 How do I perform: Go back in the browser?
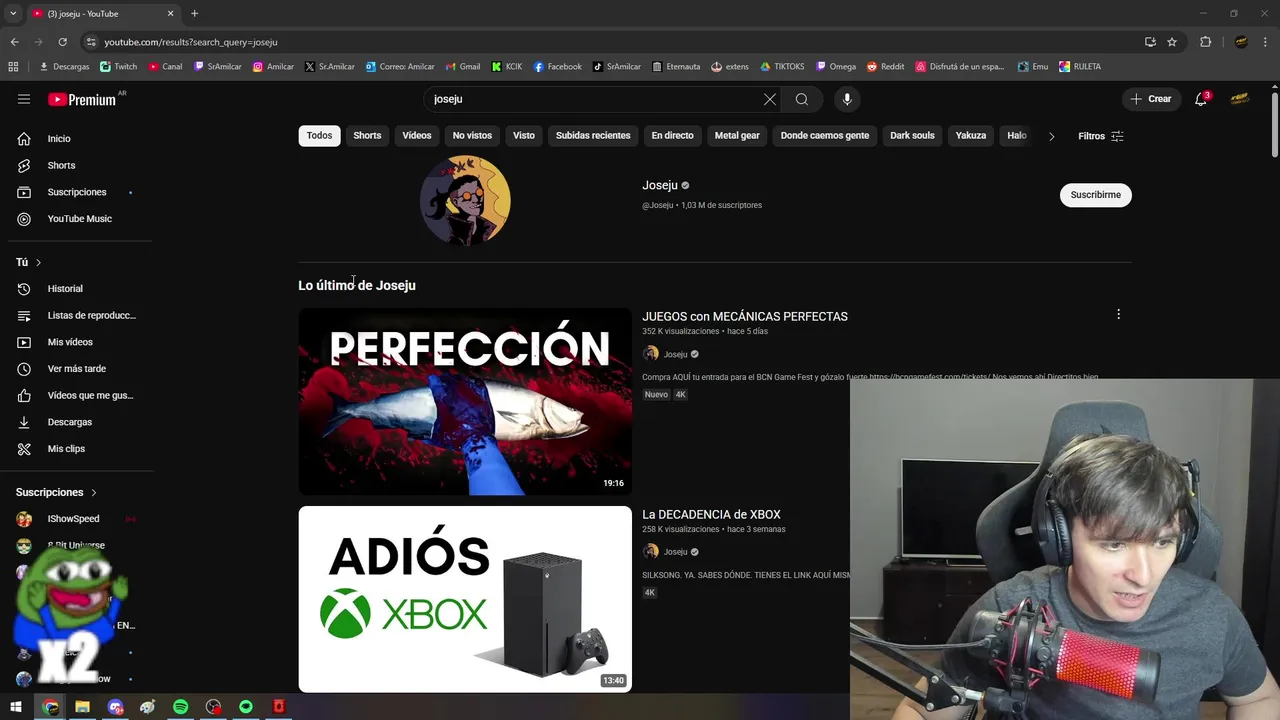pyautogui.click(x=14, y=42)
